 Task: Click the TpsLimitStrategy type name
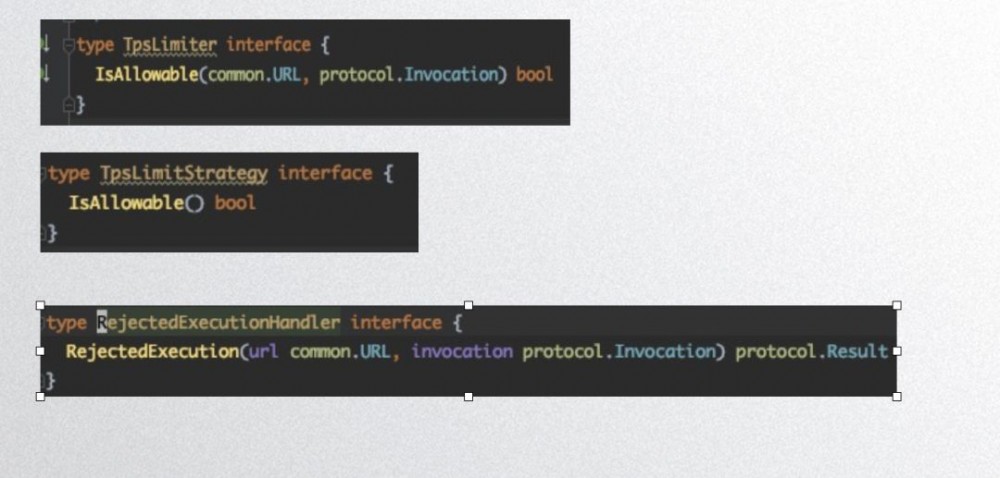pyautogui.click(x=184, y=173)
